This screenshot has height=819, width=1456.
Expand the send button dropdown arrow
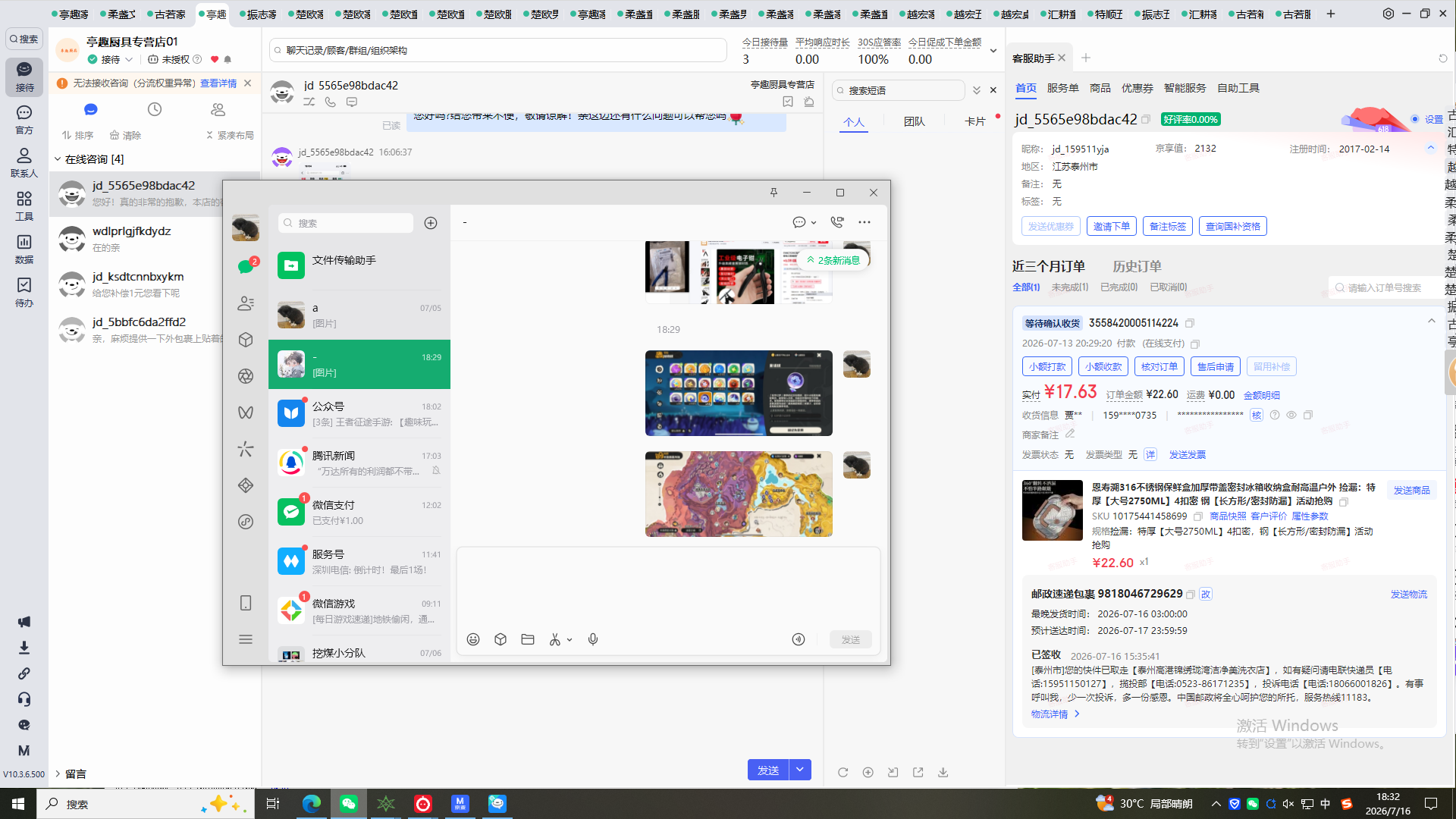point(800,770)
